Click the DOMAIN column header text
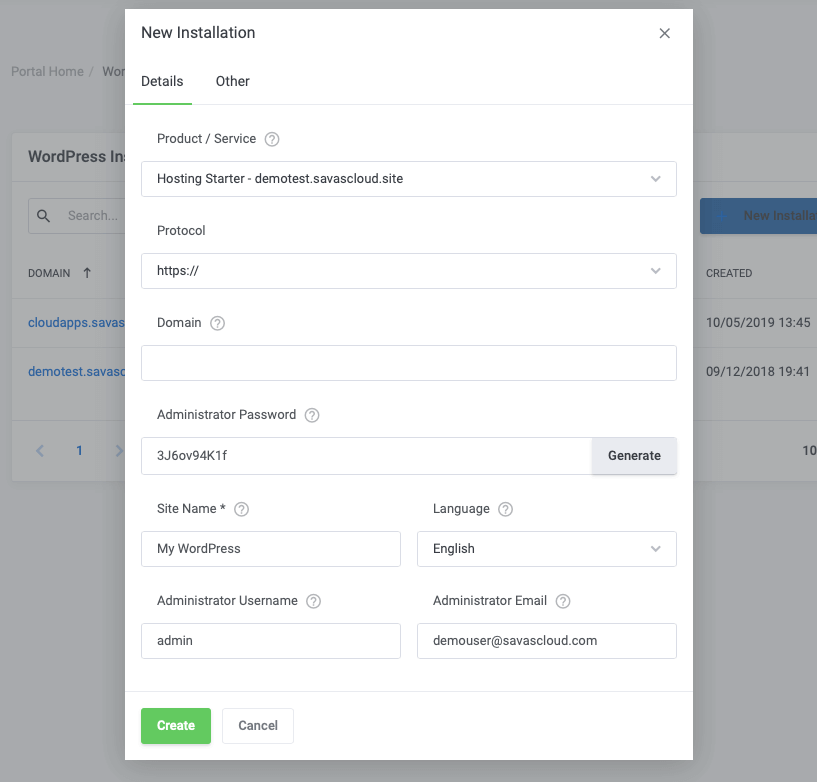Viewport: 817px width, 782px height. pyautogui.click(x=49, y=274)
